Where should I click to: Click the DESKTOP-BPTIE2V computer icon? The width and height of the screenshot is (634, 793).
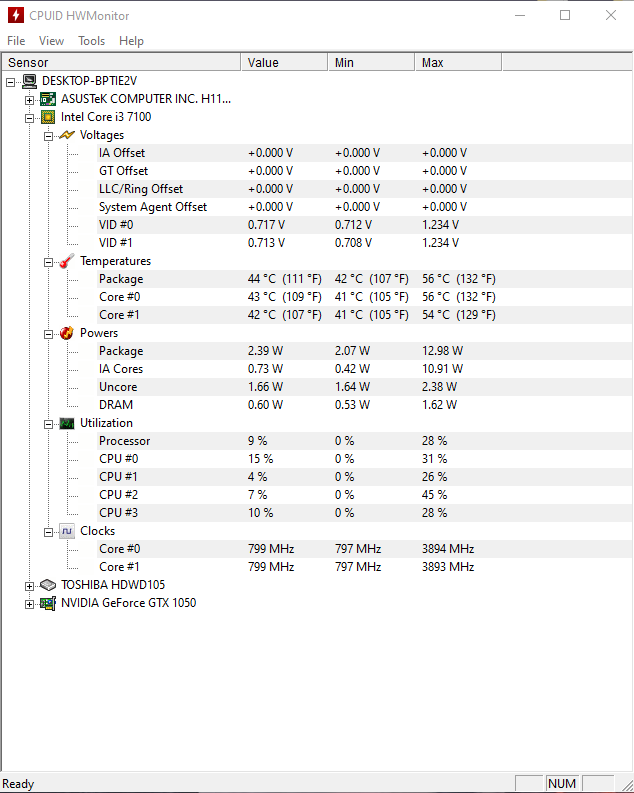click(x=30, y=81)
